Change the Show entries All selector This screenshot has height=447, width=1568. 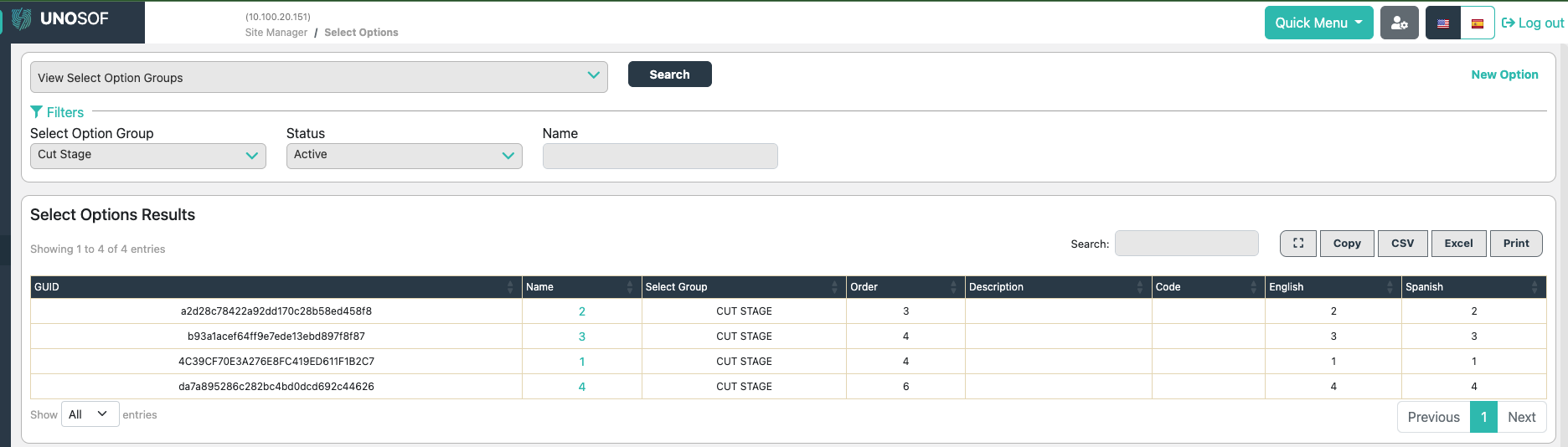click(x=90, y=414)
